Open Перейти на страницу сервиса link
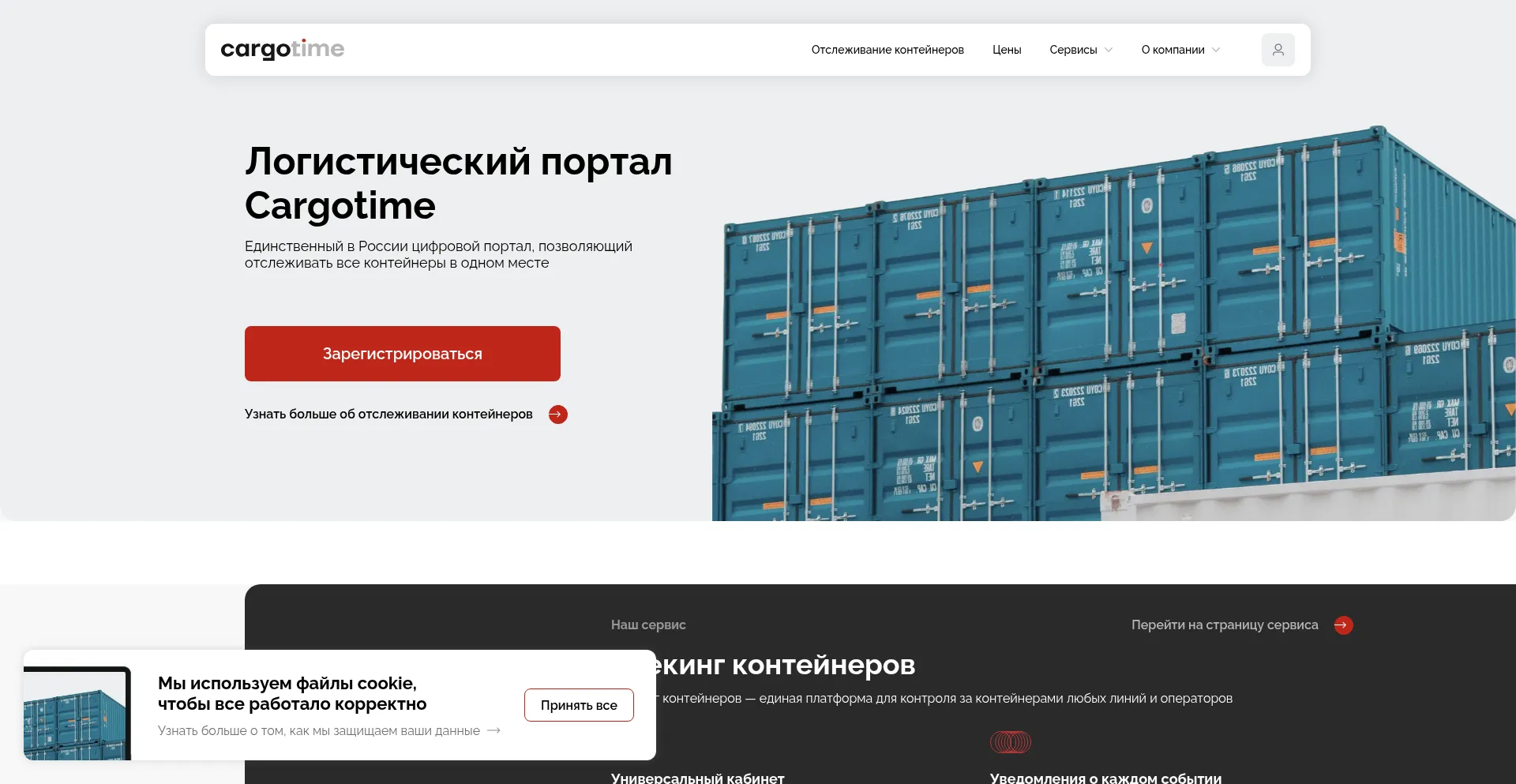The image size is (1516, 784). click(x=1224, y=625)
